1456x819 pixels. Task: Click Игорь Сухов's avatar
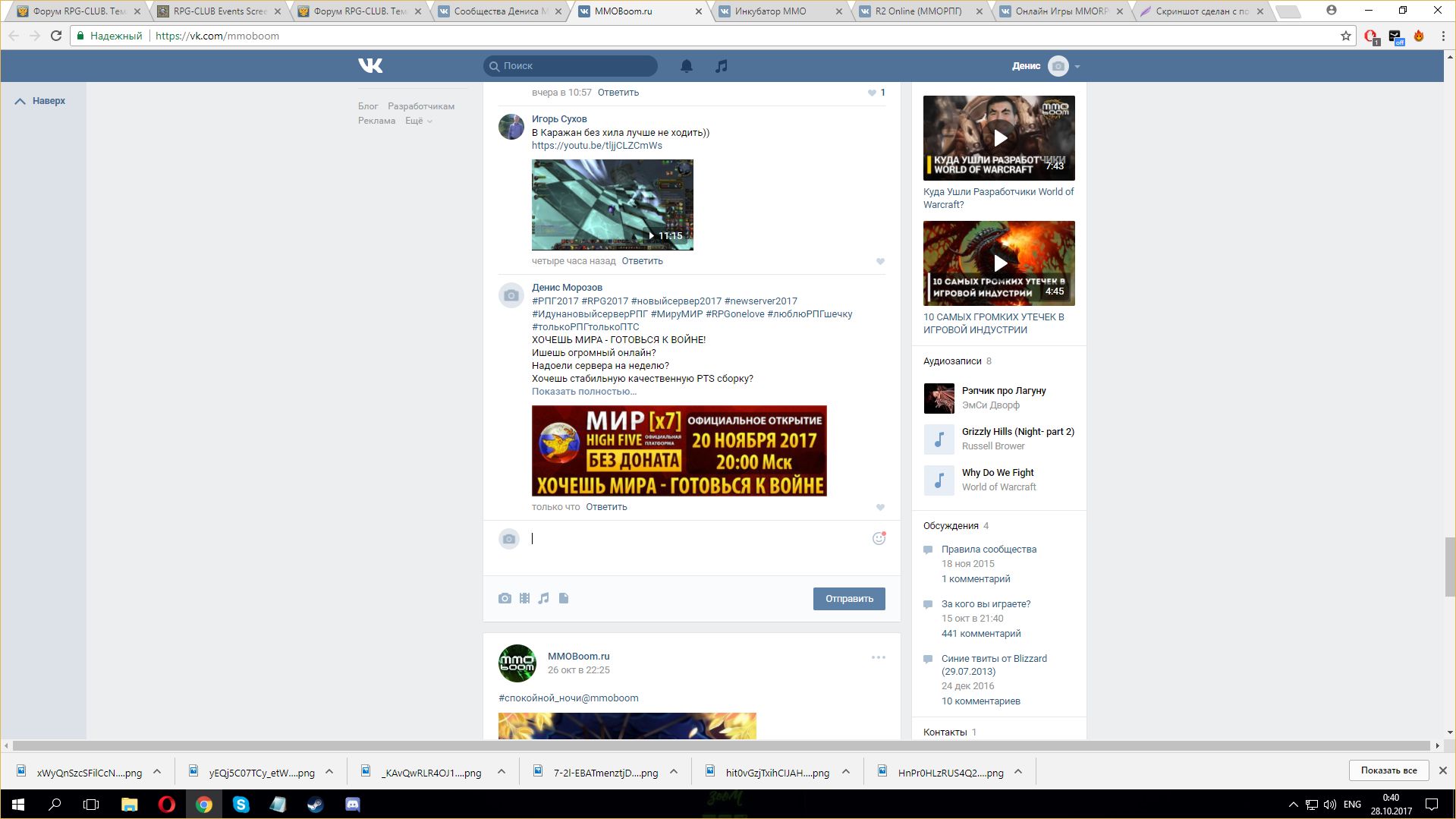511,127
